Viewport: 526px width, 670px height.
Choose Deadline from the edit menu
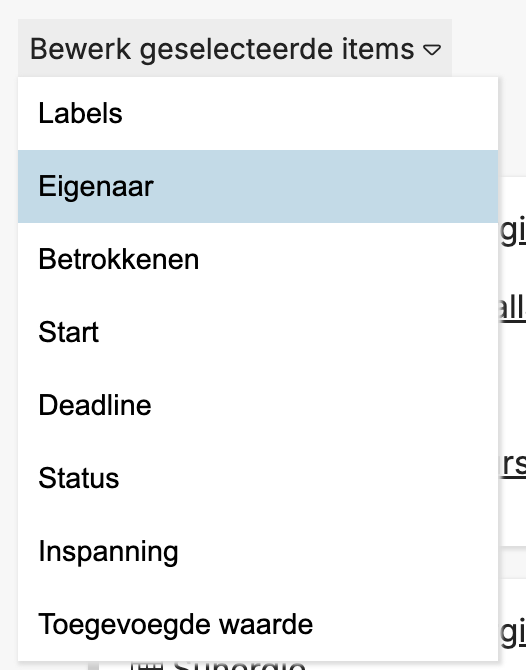pyautogui.click(x=258, y=405)
